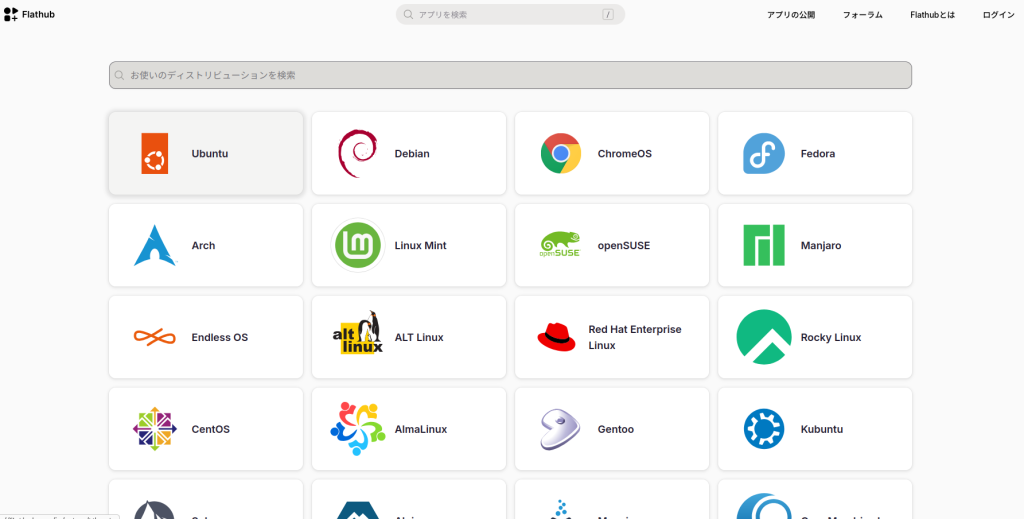Select the Endless OS infinity logo
Image resolution: width=1024 pixels, height=519 pixels.
(x=155, y=338)
